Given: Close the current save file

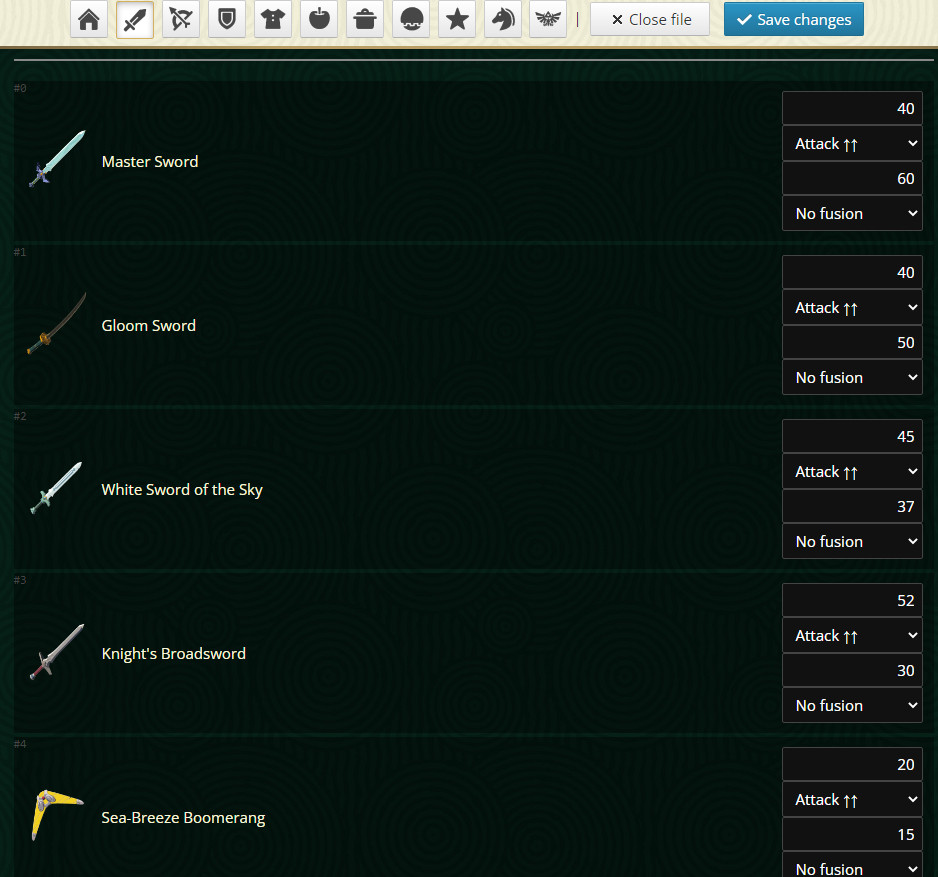Looking at the screenshot, I should (650, 20).
